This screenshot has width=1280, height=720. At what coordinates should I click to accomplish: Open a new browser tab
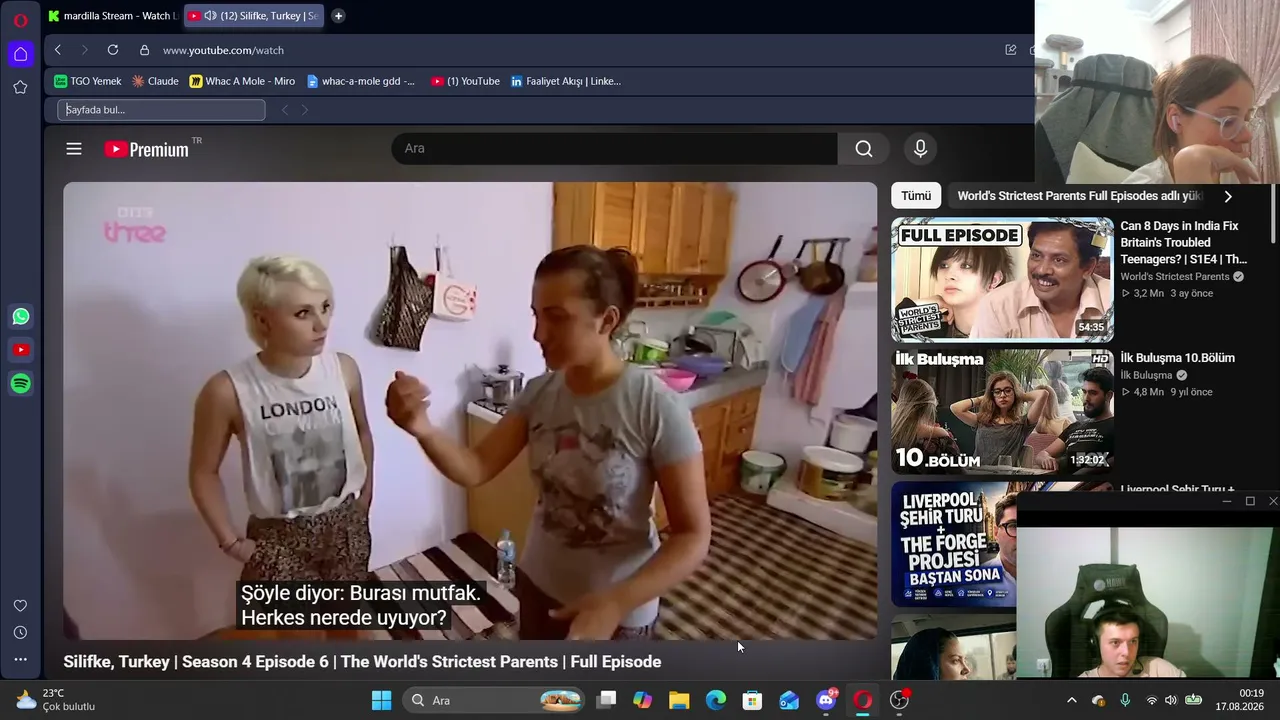click(x=338, y=16)
